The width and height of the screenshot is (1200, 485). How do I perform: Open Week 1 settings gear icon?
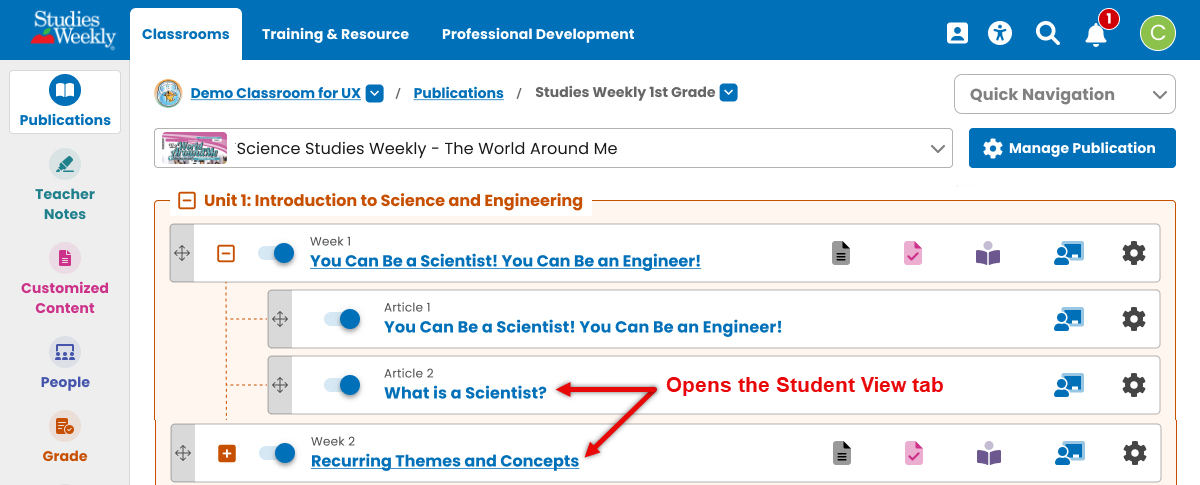point(1133,254)
